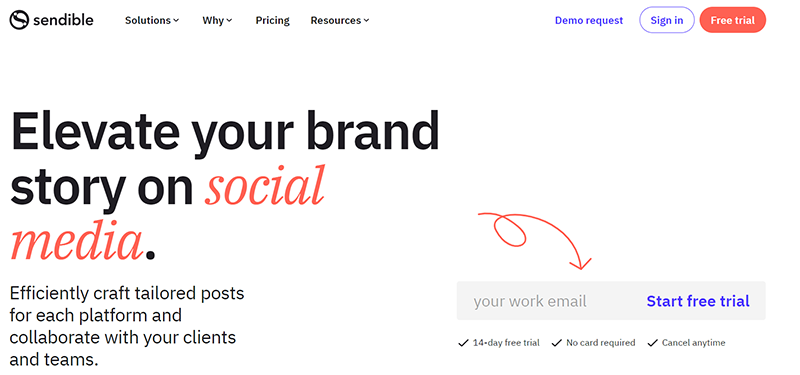Expand the Why menu chevron
Image resolution: width=800 pixels, height=375 pixels.
click(x=230, y=21)
